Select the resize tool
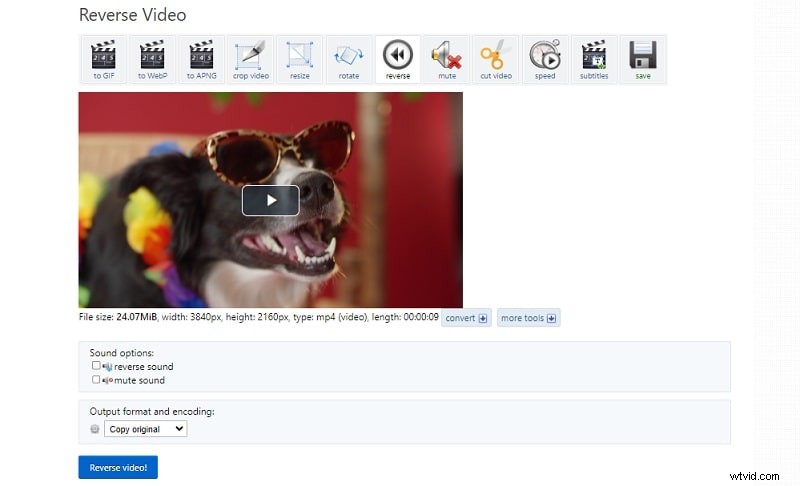 click(299, 59)
